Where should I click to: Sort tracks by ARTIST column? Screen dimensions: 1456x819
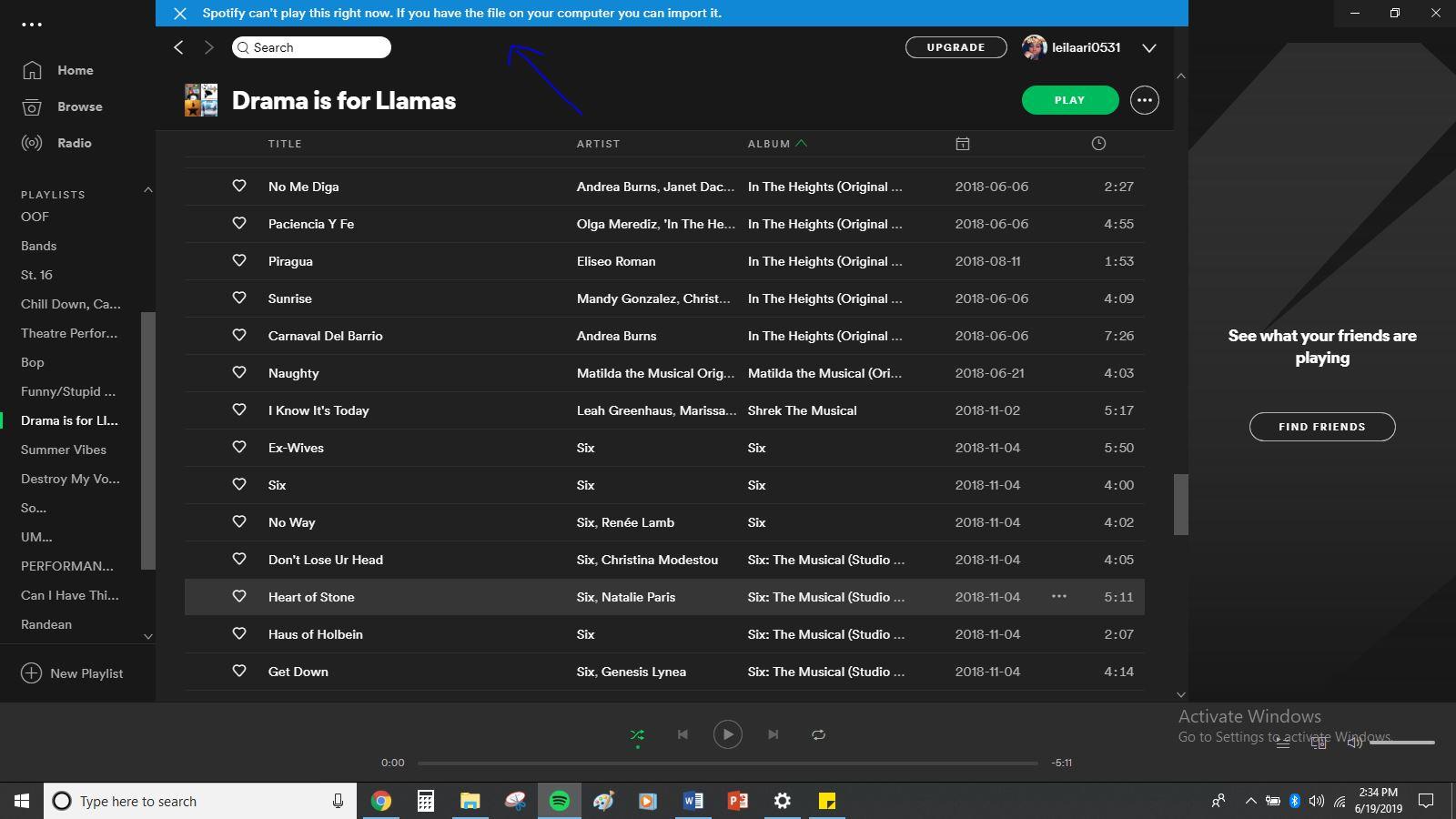click(598, 144)
